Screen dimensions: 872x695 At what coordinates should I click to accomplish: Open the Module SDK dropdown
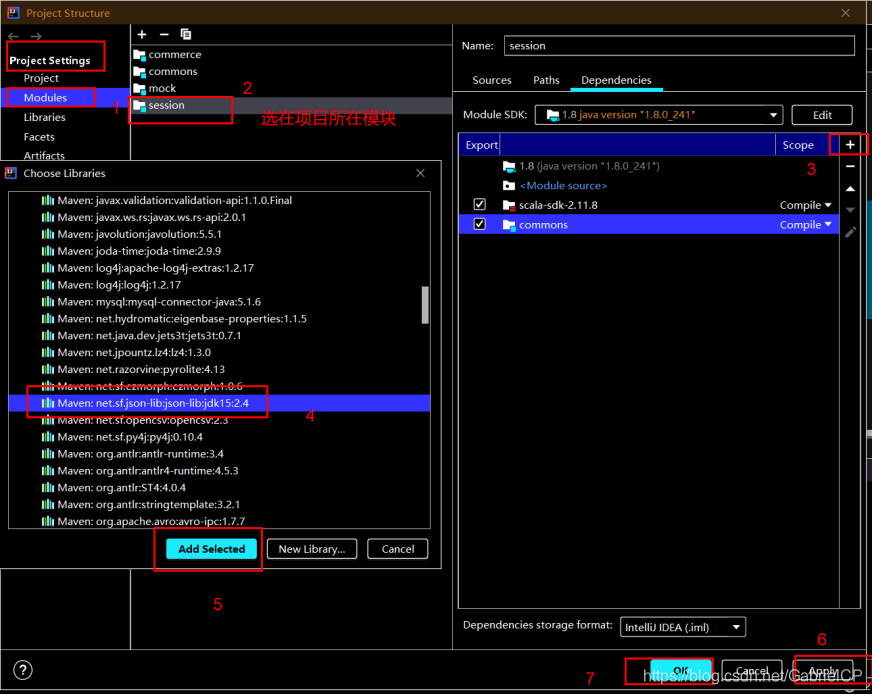click(x=658, y=115)
